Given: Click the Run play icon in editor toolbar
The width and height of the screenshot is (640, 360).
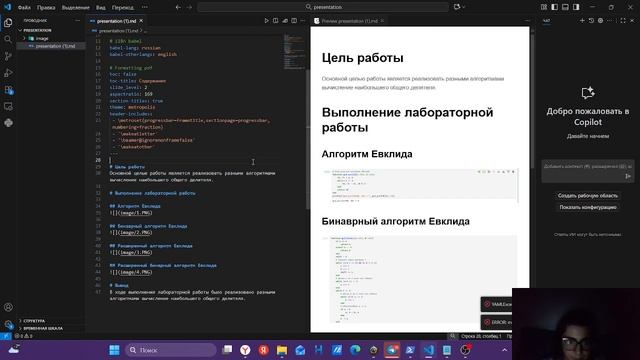Looking at the screenshot, I should click(267, 20).
